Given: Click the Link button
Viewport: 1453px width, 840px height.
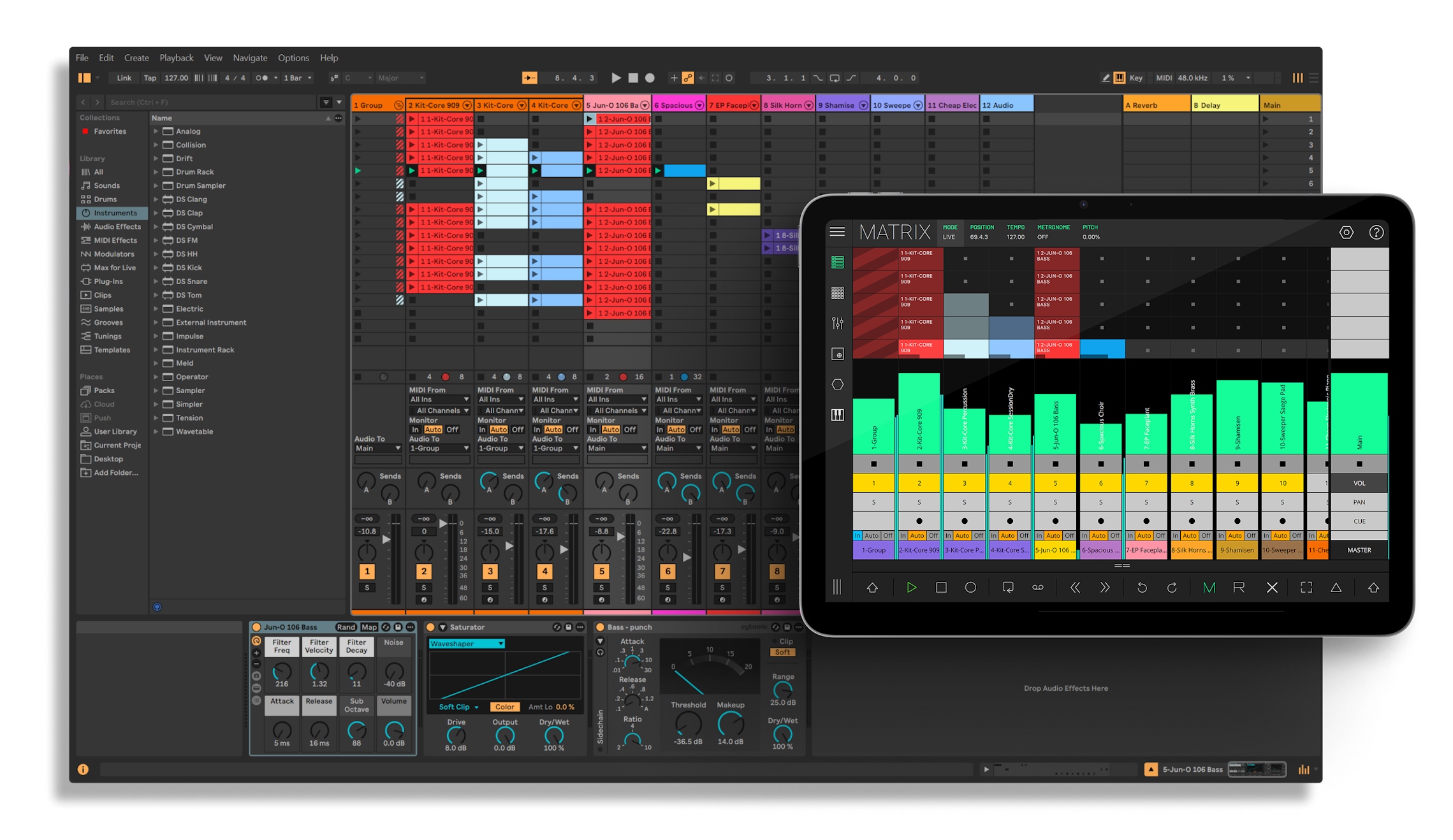Looking at the screenshot, I should pyautogui.click(x=124, y=78).
